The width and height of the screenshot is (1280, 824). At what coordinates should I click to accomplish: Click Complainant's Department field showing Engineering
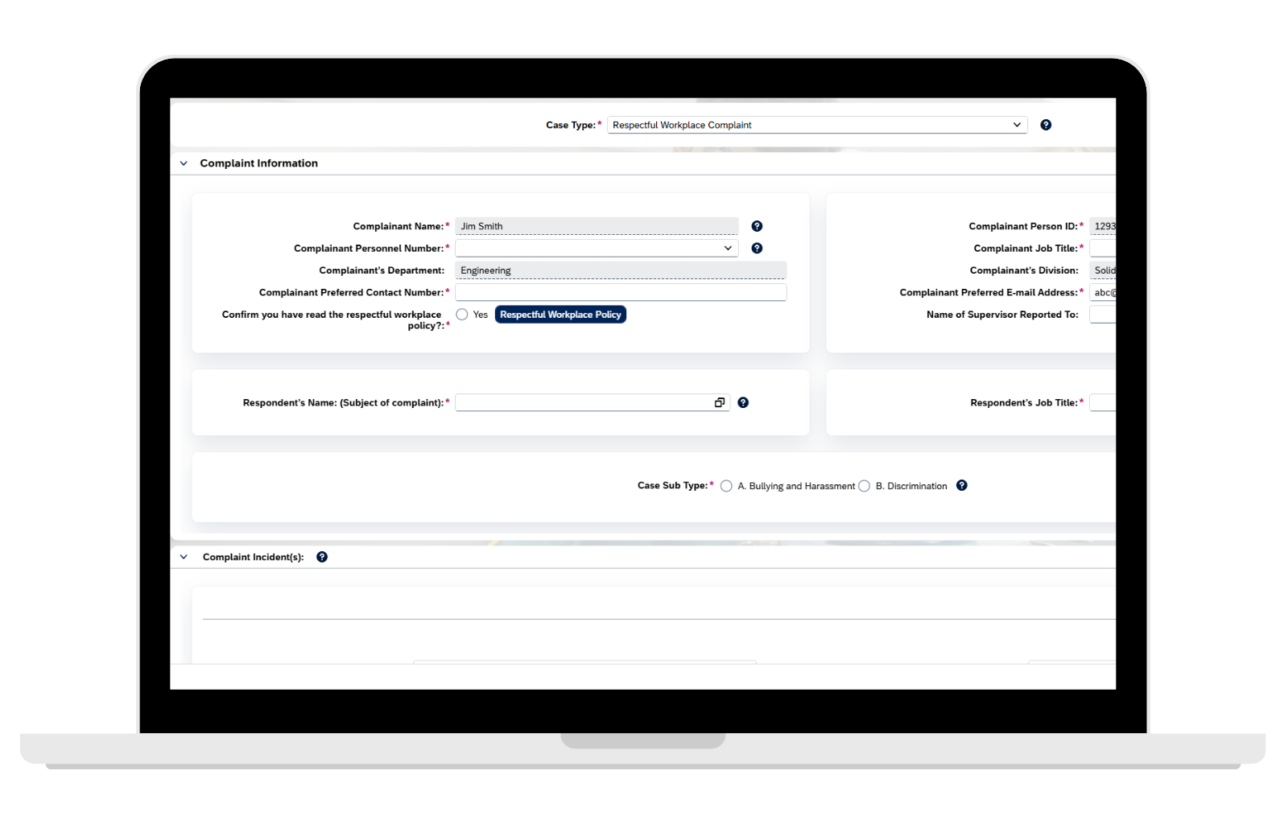[621, 270]
